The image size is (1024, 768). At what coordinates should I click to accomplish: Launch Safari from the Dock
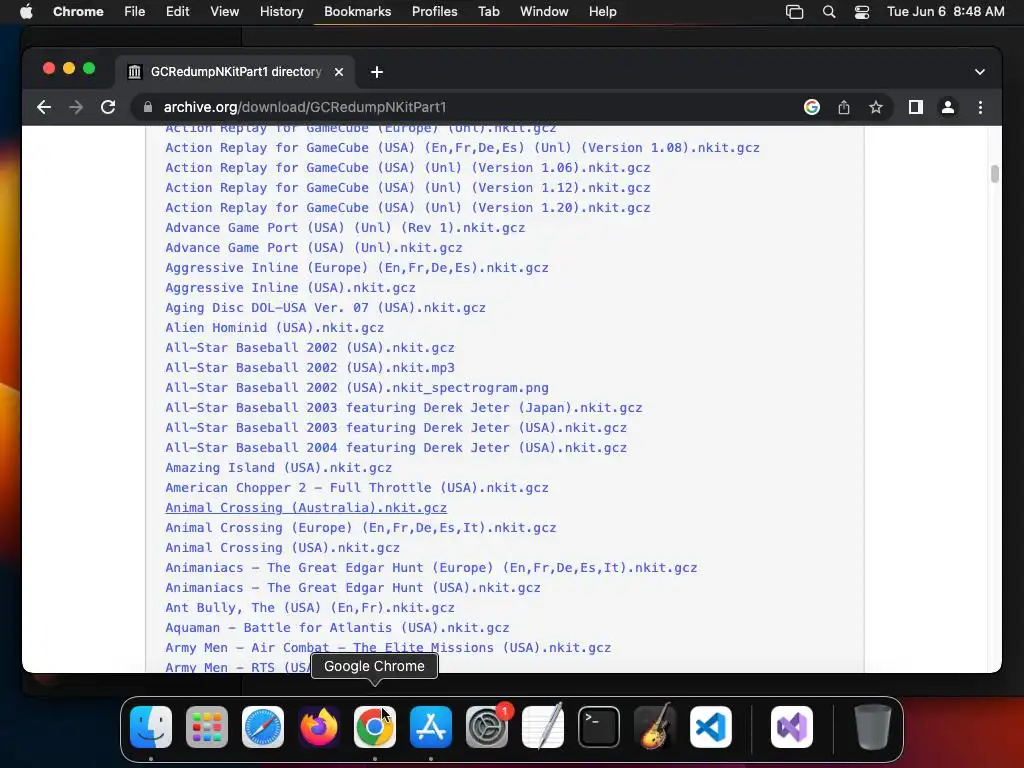(x=263, y=727)
